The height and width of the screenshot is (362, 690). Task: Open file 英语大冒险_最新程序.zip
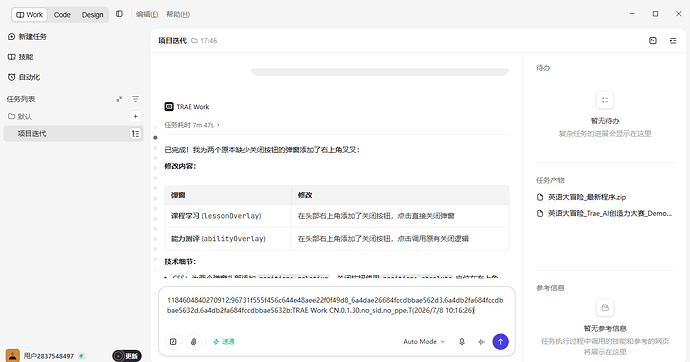point(581,197)
